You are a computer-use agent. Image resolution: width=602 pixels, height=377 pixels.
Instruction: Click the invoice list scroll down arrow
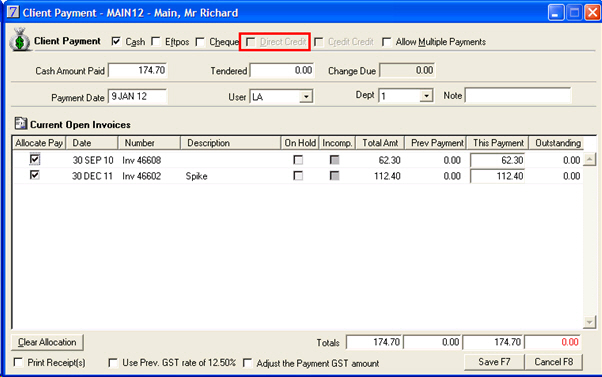pyautogui.click(x=589, y=322)
